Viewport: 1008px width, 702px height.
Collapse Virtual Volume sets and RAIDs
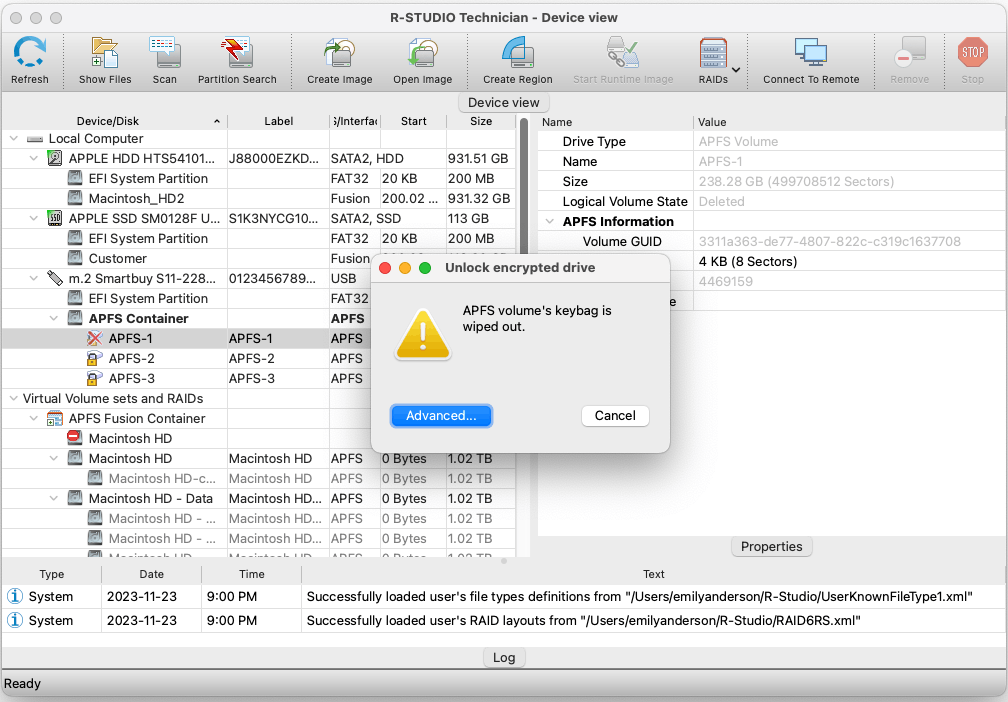coord(14,399)
